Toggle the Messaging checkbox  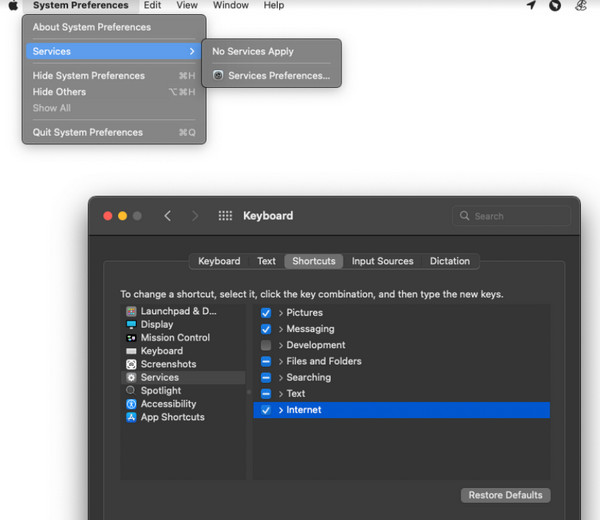coord(266,329)
